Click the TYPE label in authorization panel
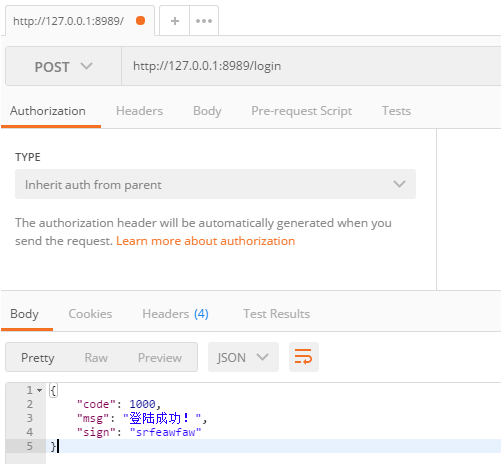The image size is (503, 464). (x=28, y=157)
